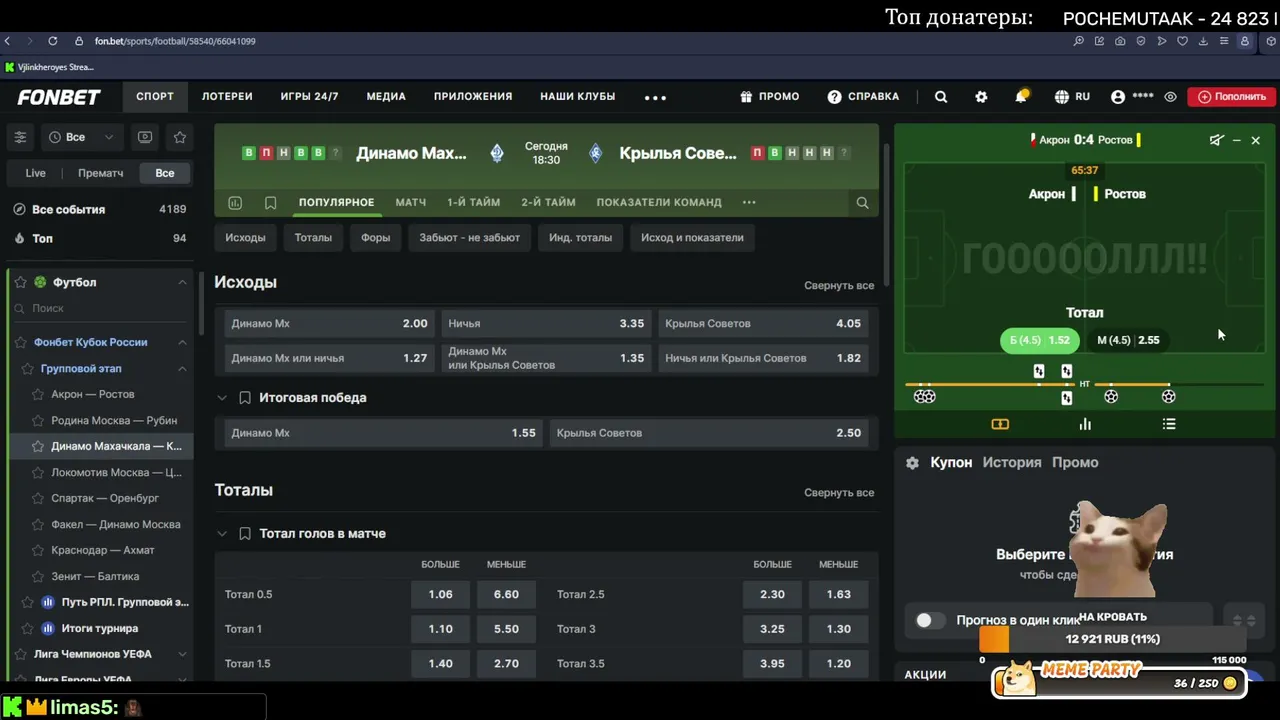The width and height of the screenshot is (1280, 720).
Task: Open favorites with the sidebar star icon
Action: 180,137
